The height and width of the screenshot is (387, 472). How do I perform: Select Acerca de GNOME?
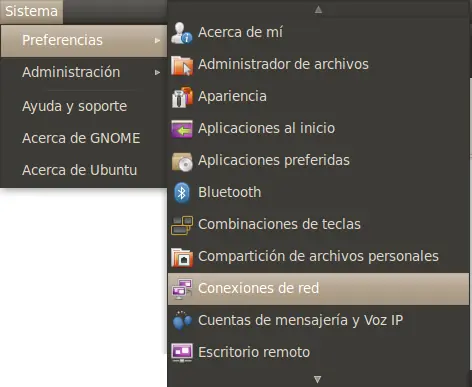point(84,138)
